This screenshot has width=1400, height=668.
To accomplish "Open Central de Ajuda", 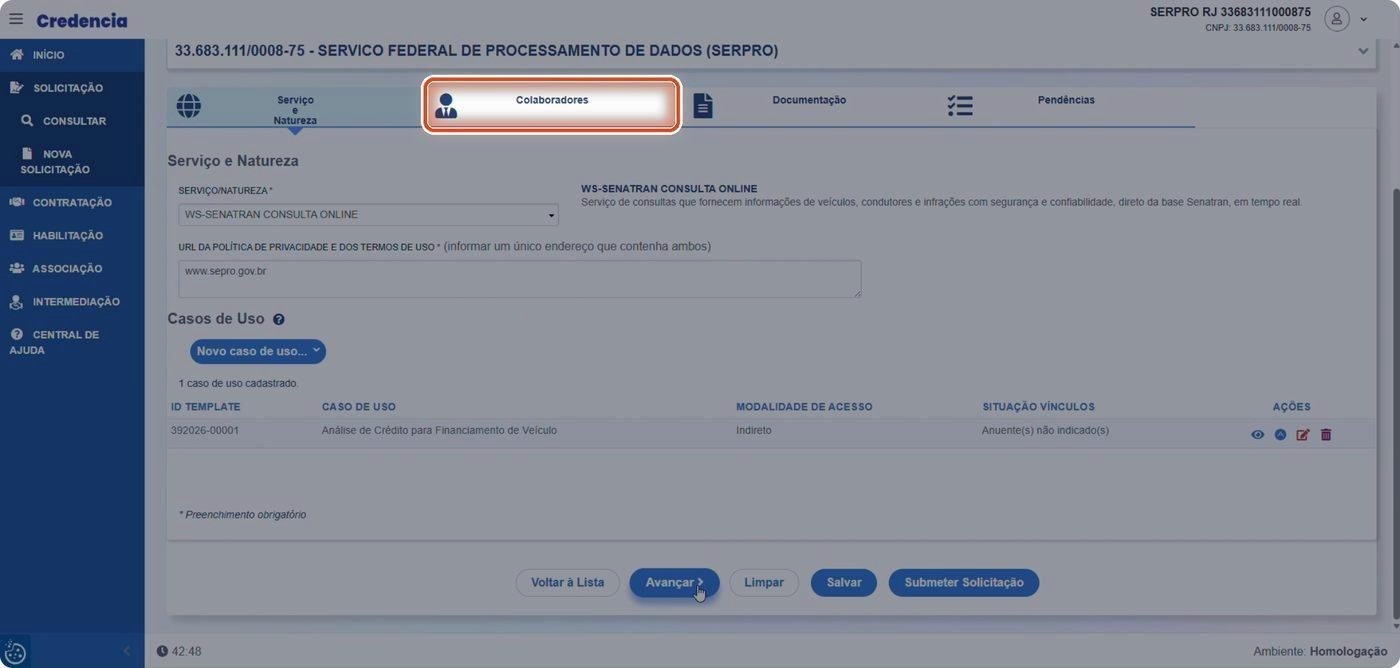I will coord(72,342).
